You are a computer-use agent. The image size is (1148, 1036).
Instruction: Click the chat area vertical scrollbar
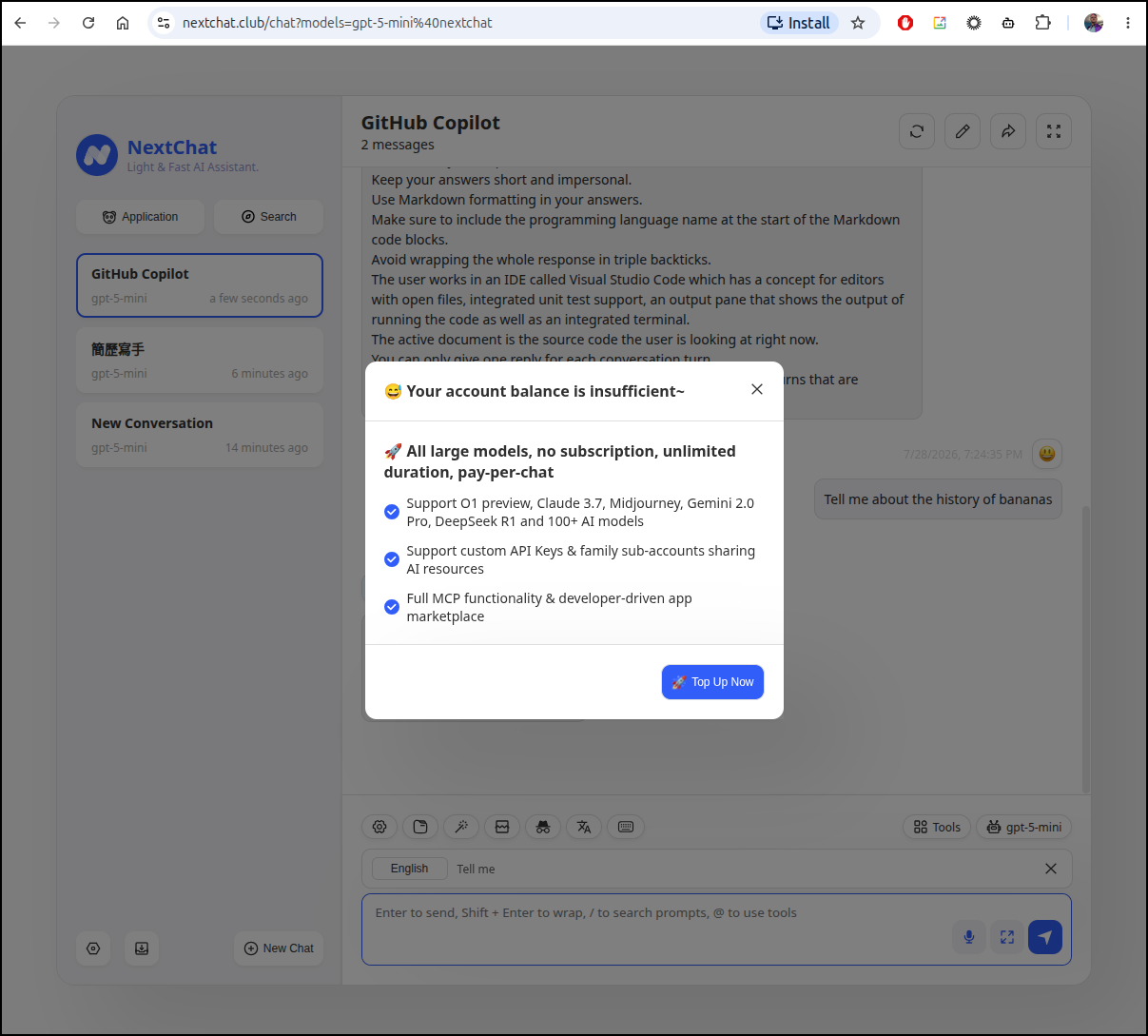pyautogui.click(x=1086, y=650)
